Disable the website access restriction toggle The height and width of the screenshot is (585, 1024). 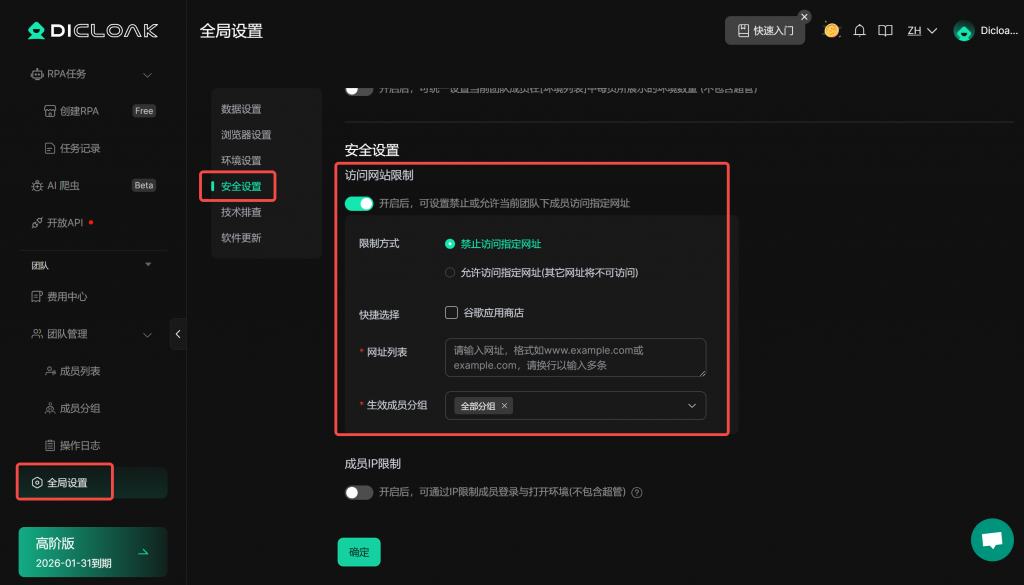(x=359, y=204)
